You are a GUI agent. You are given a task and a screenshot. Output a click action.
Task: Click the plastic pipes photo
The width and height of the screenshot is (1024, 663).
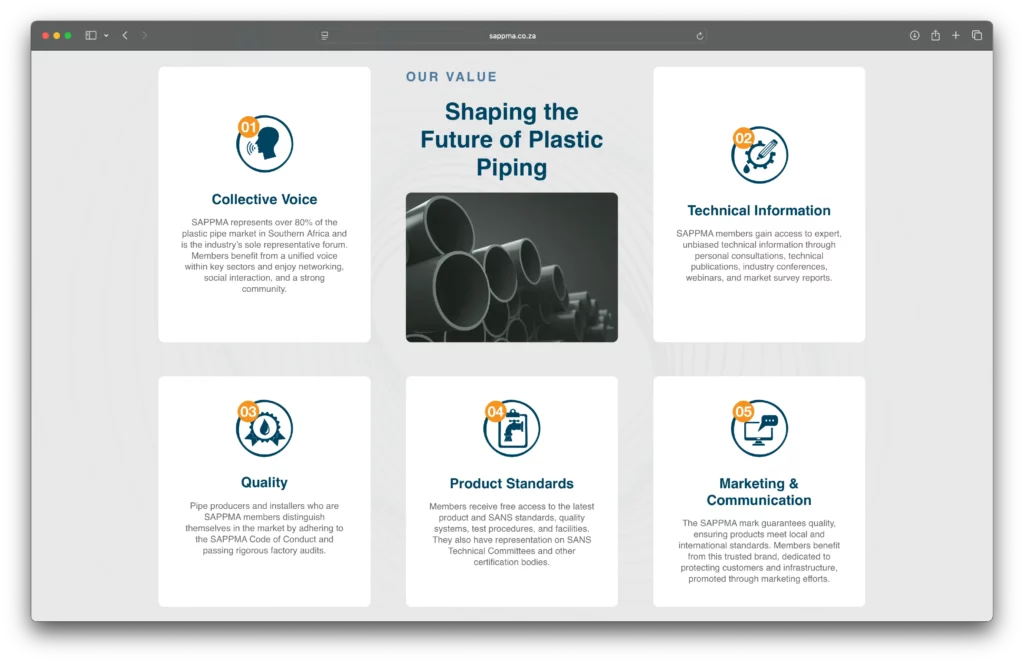[x=512, y=267]
